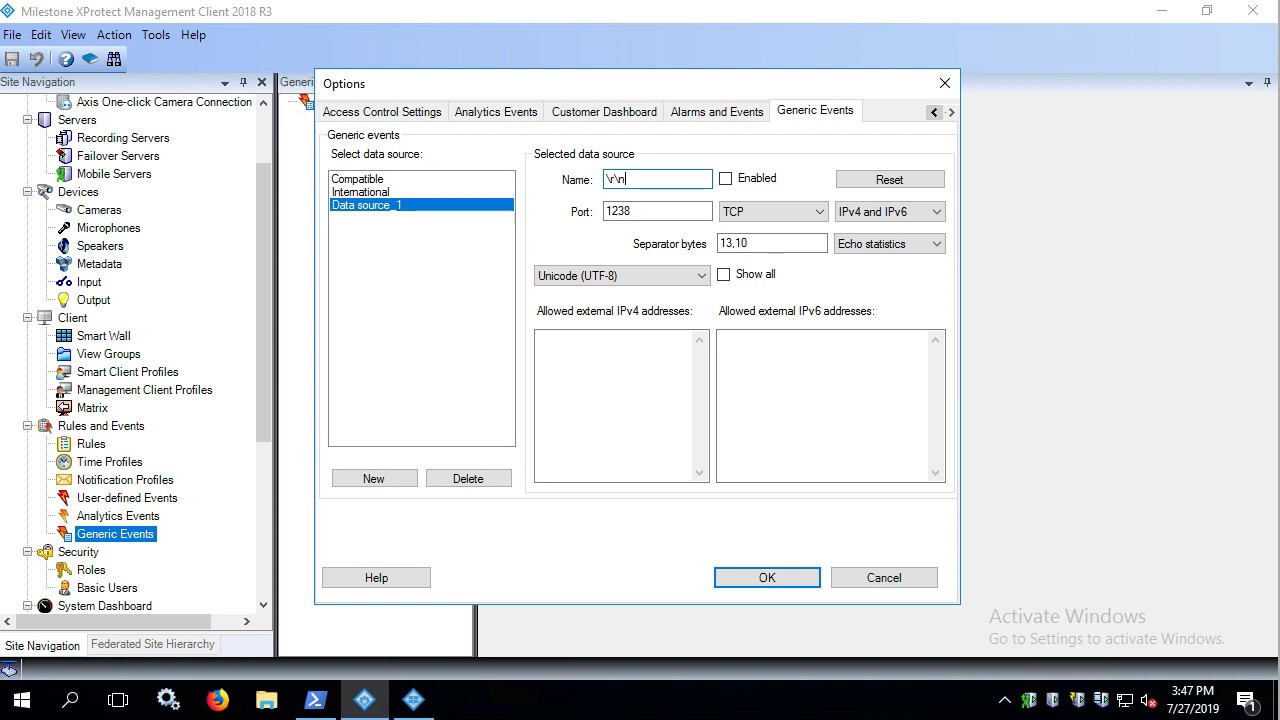This screenshot has height=720, width=1280.
Task: Click the Separator bytes field
Action: point(772,243)
